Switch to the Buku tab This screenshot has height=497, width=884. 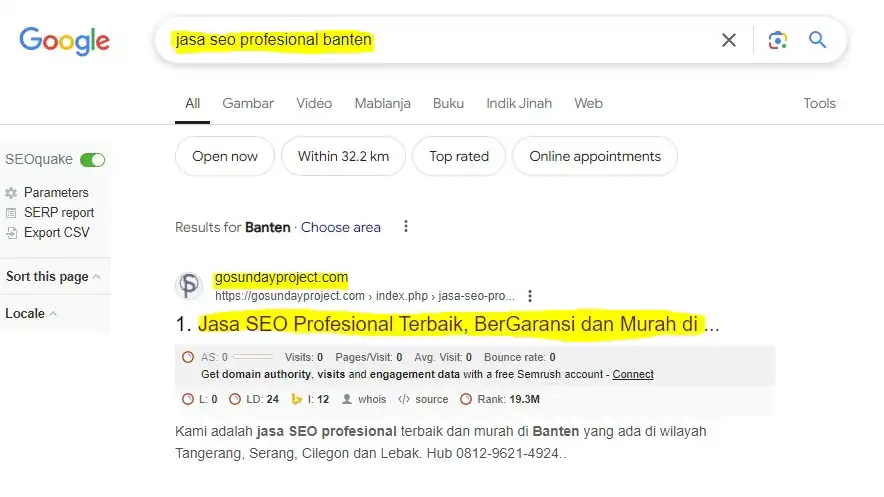tap(448, 104)
